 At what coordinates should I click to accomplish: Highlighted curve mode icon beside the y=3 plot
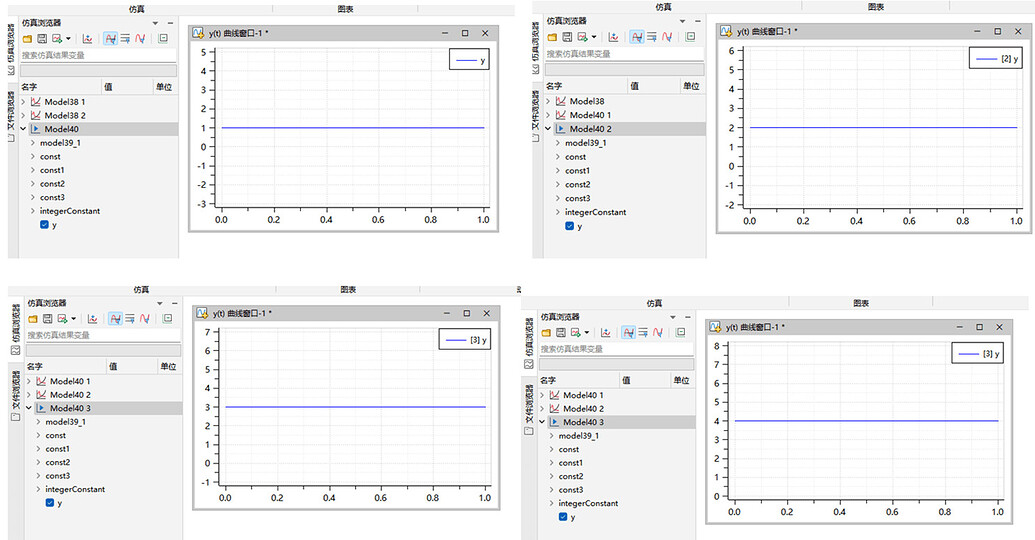[116, 319]
